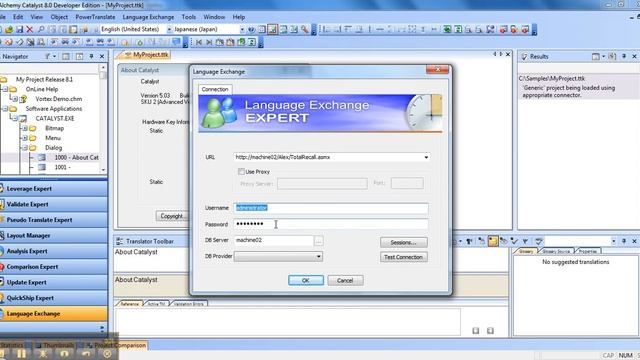Collapse the CATALYST.EXE tree node
The height and width of the screenshot is (360, 640).
pyautogui.click(x=15, y=118)
